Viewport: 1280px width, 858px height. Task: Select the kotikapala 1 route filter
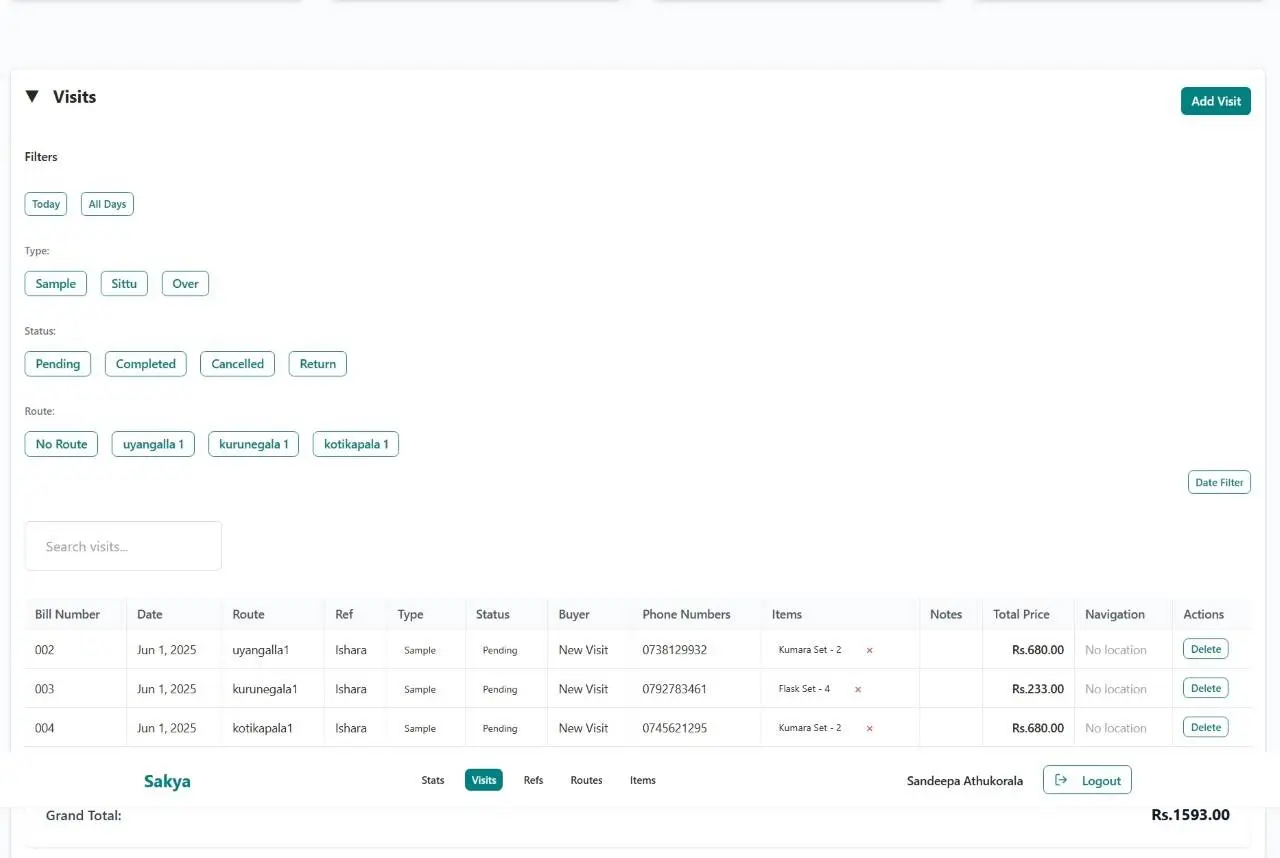pos(356,444)
